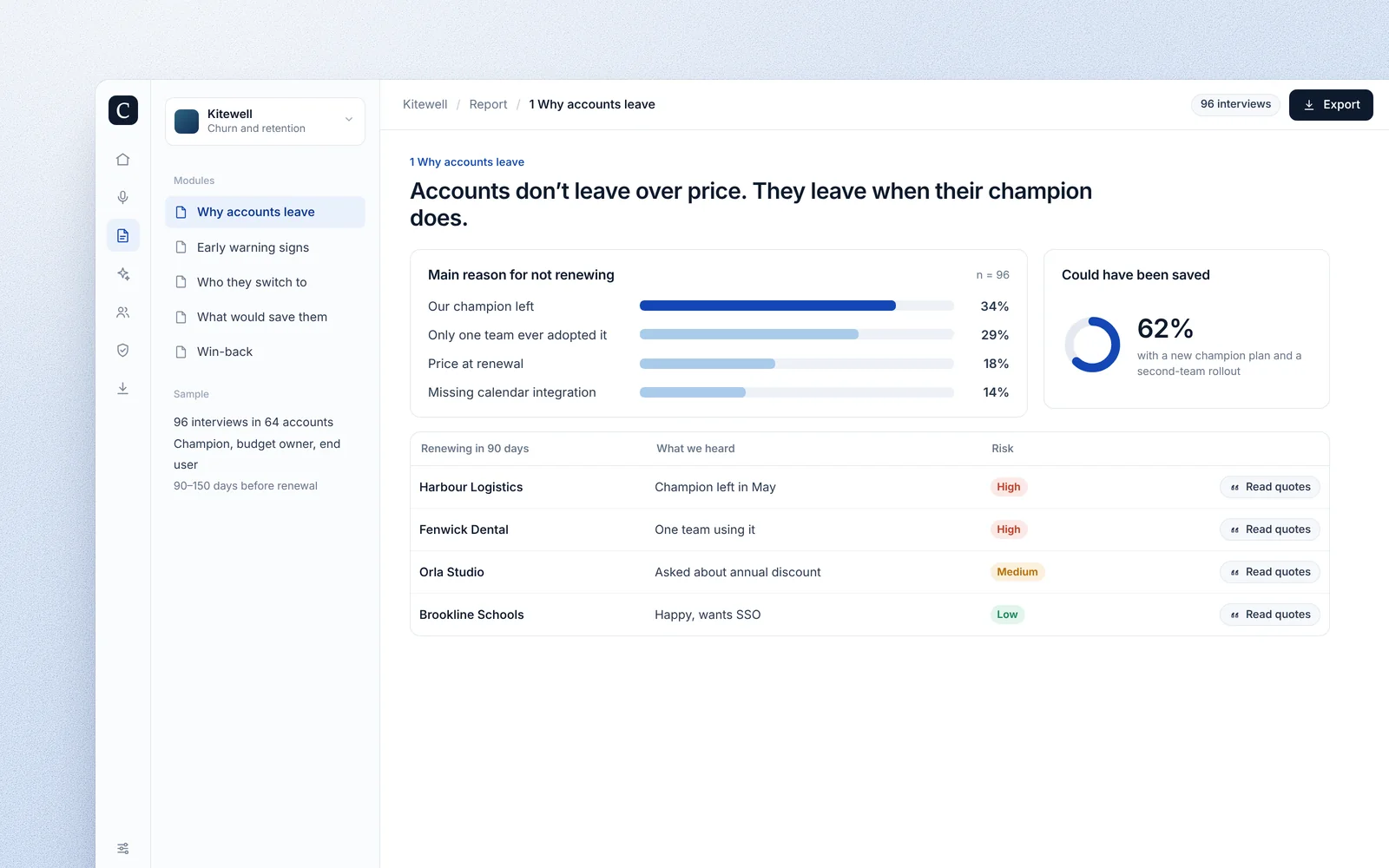The width and height of the screenshot is (1389, 868).
Task: Click the page icon beside Who they switch to
Action: click(181, 282)
